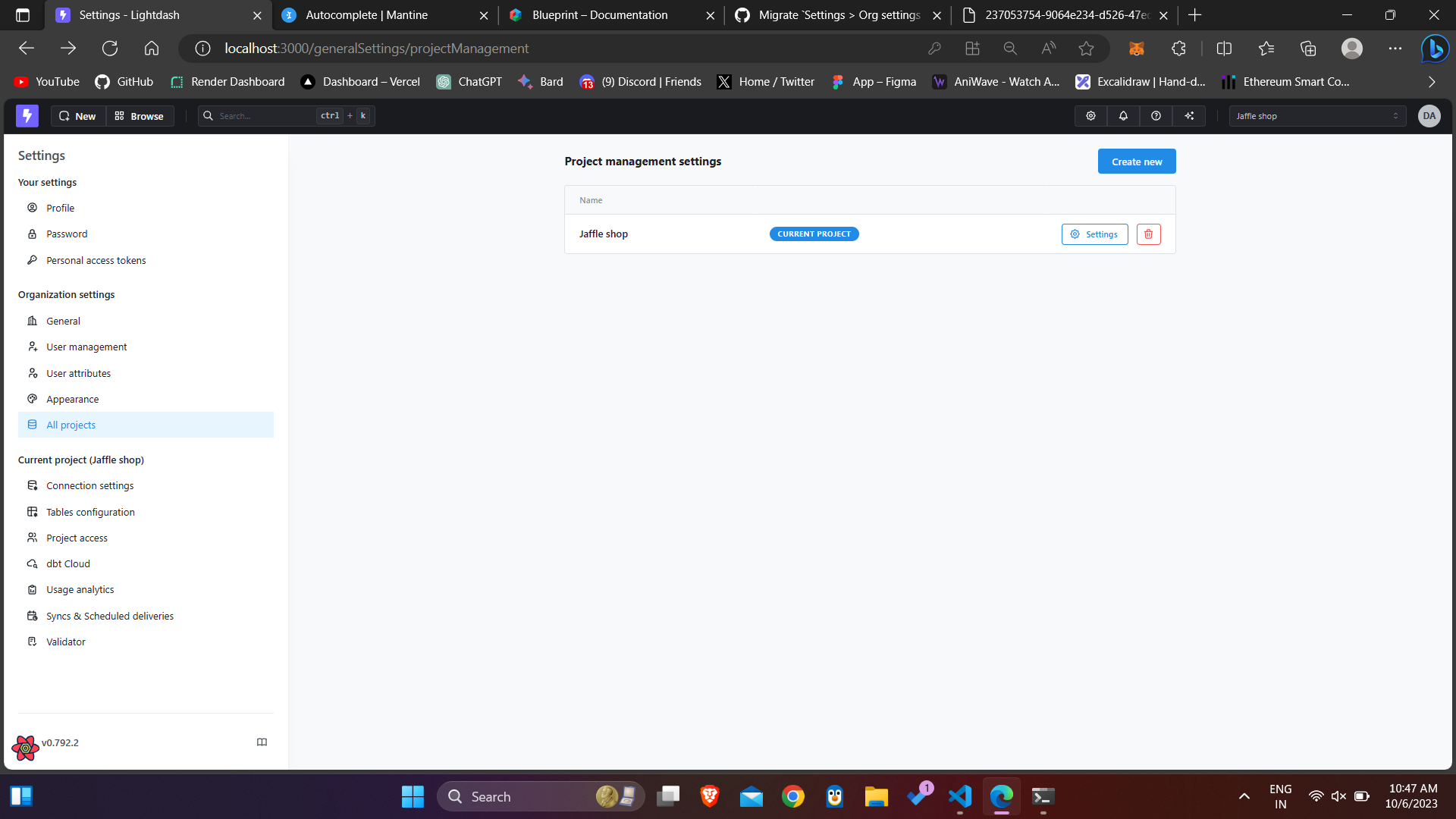Image resolution: width=1456 pixels, height=819 pixels.
Task: Open the settings gear icon in navbar
Action: tap(1090, 115)
